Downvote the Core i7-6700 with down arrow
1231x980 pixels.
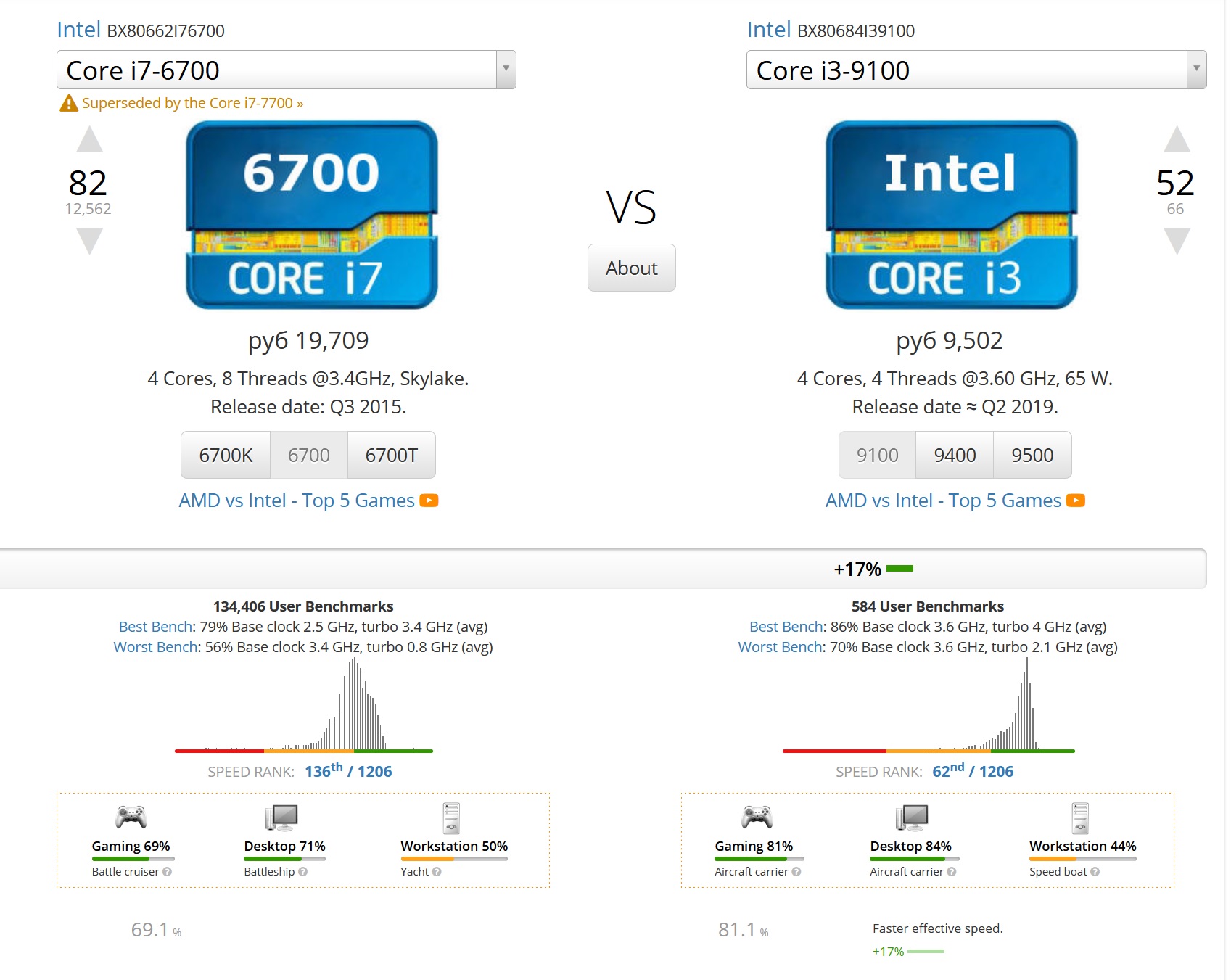point(89,241)
